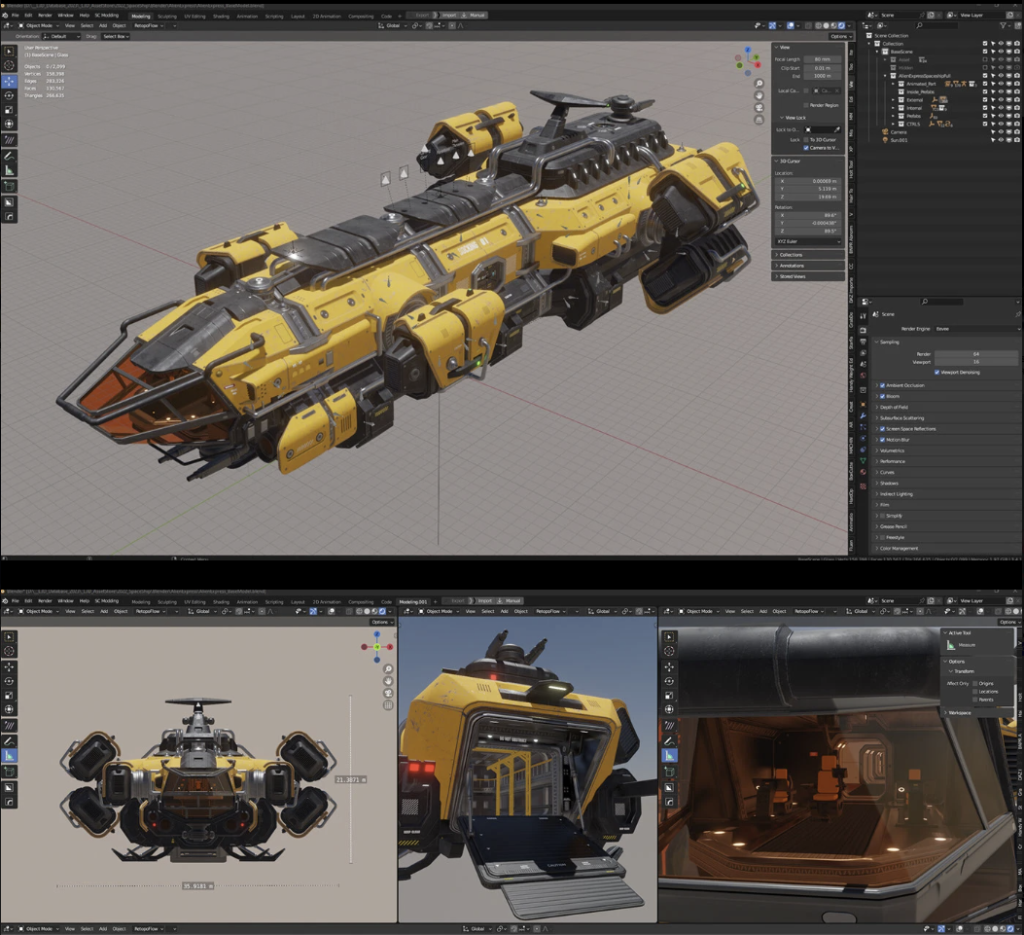Select the Measure tool in top viewport toolbar

[x=9, y=170]
